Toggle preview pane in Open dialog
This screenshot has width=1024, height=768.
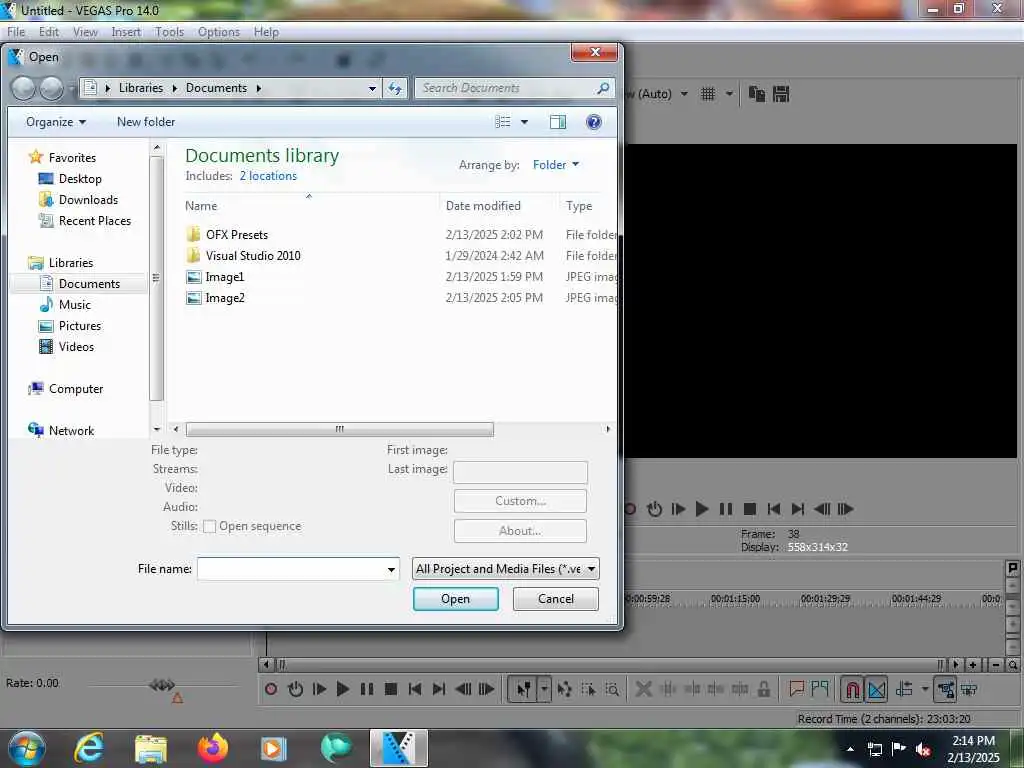(558, 122)
